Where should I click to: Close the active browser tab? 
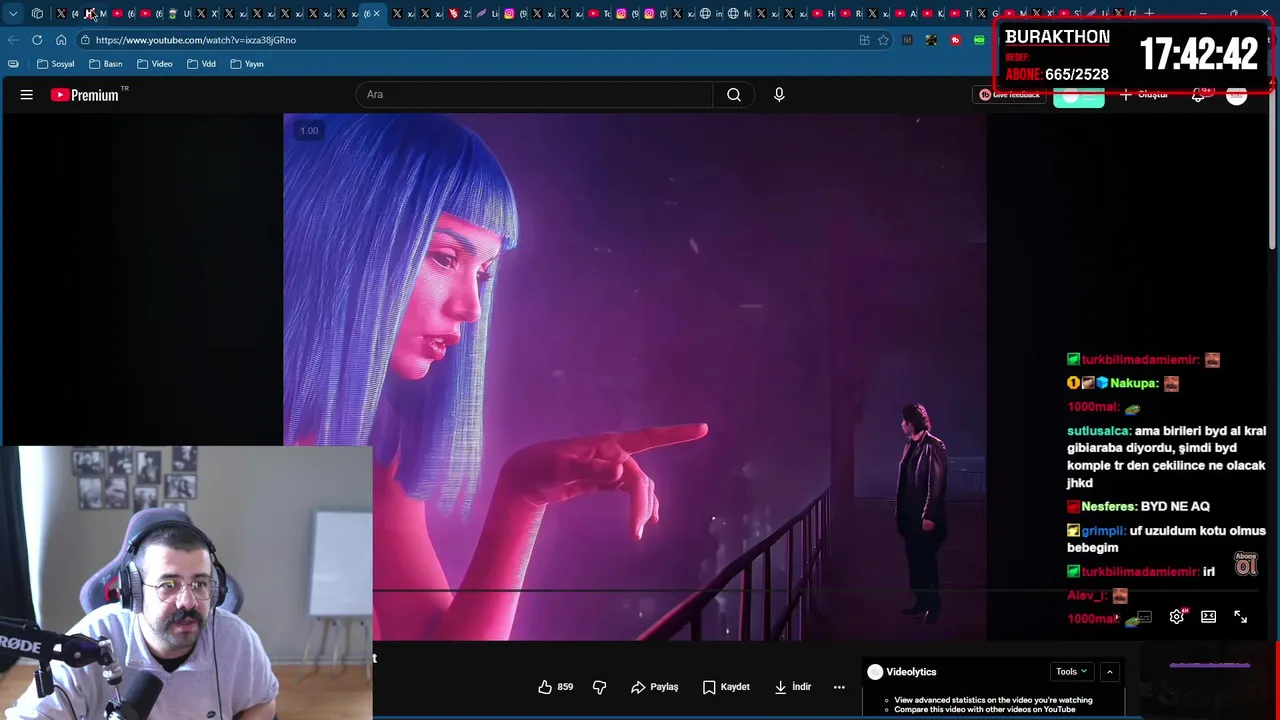[376, 13]
